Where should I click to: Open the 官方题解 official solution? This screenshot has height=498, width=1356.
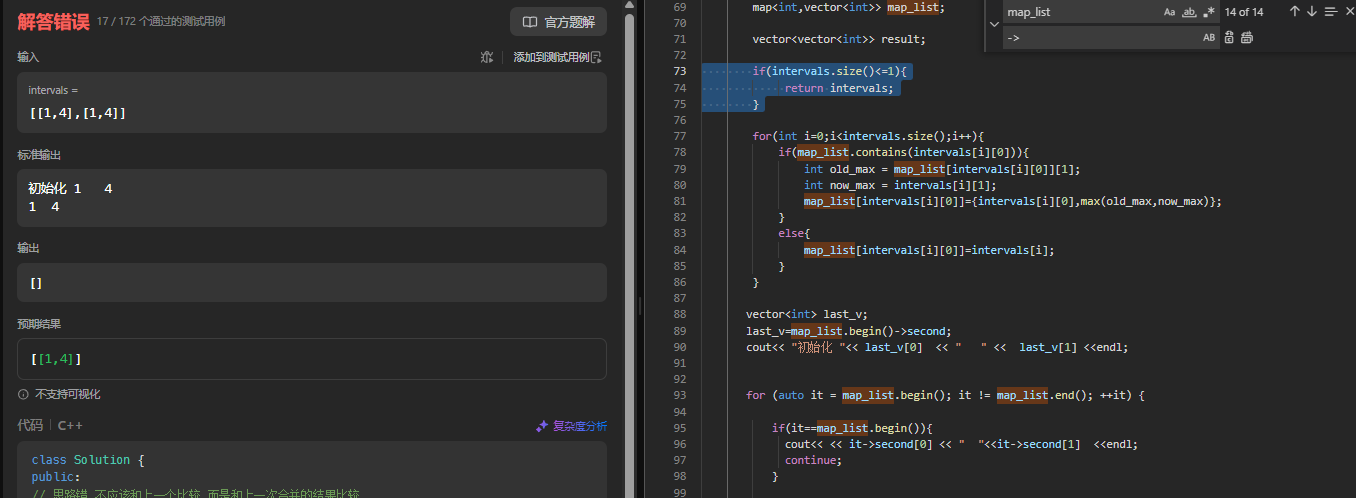tap(558, 22)
